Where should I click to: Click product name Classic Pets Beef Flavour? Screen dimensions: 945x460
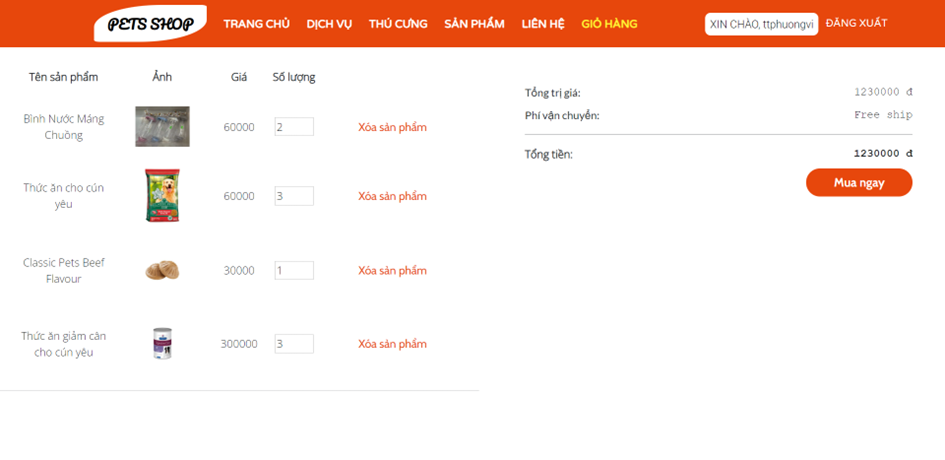[64, 271]
